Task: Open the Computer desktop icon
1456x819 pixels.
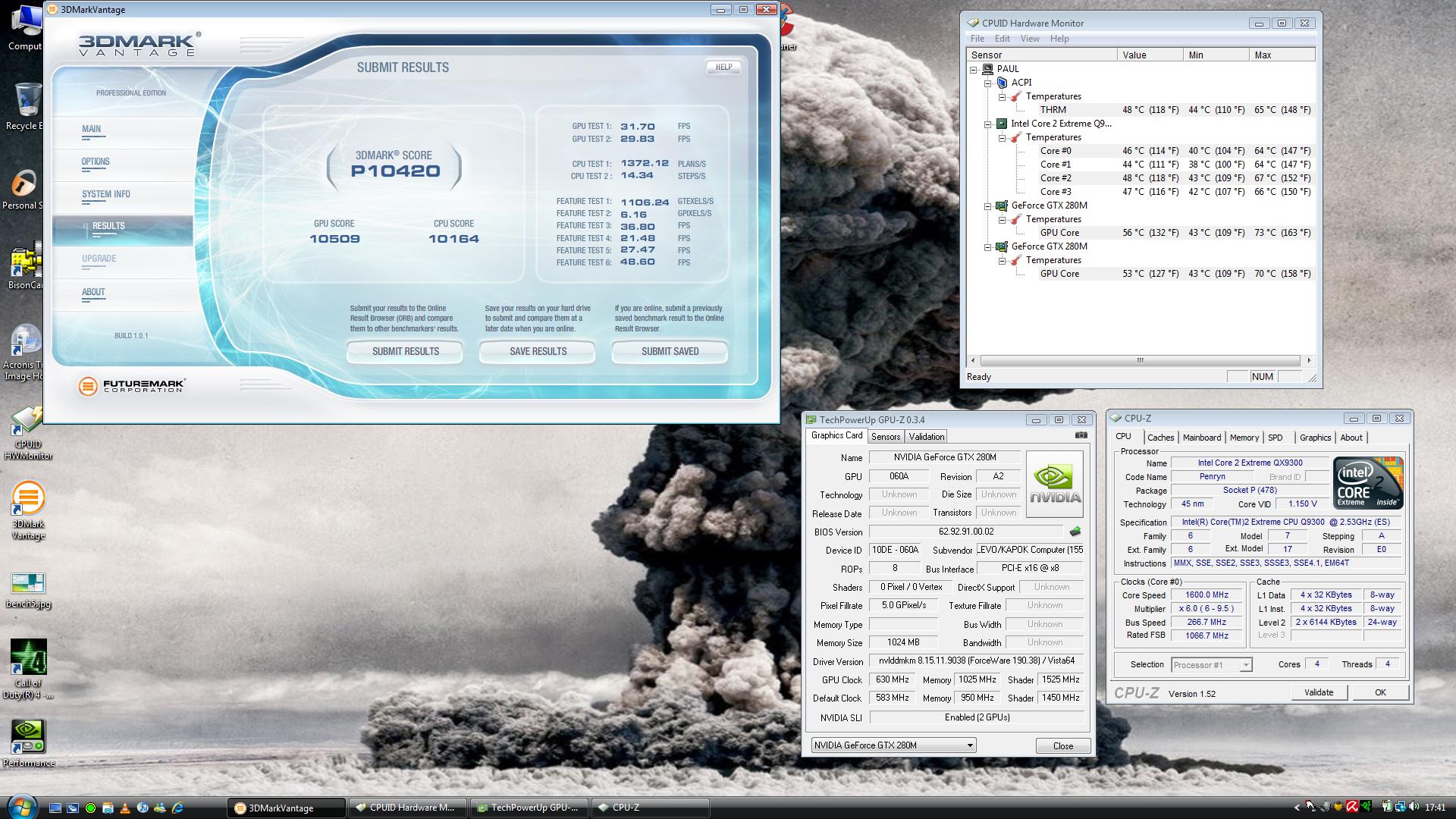Action: pos(24,27)
